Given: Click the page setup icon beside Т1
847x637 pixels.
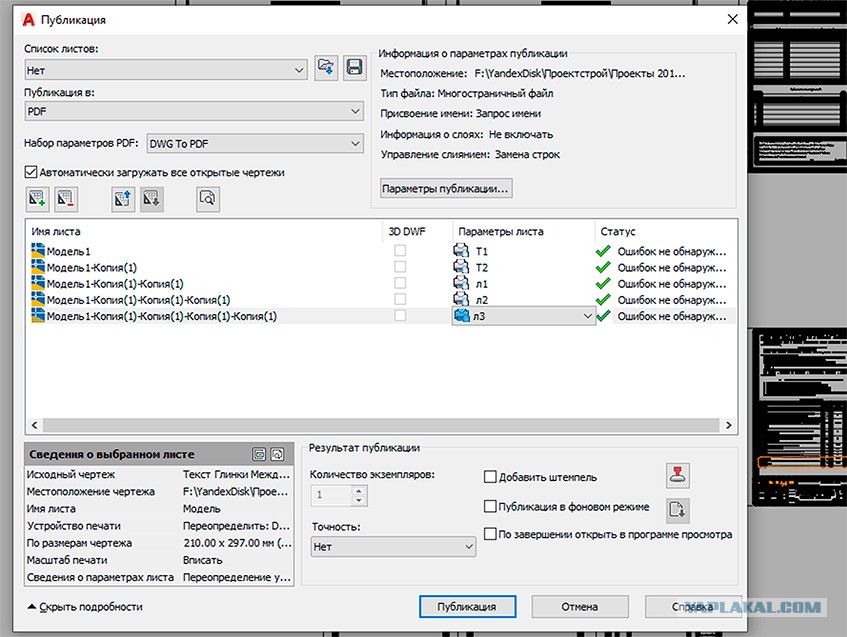Looking at the screenshot, I should pyautogui.click(x=461, y=251).
